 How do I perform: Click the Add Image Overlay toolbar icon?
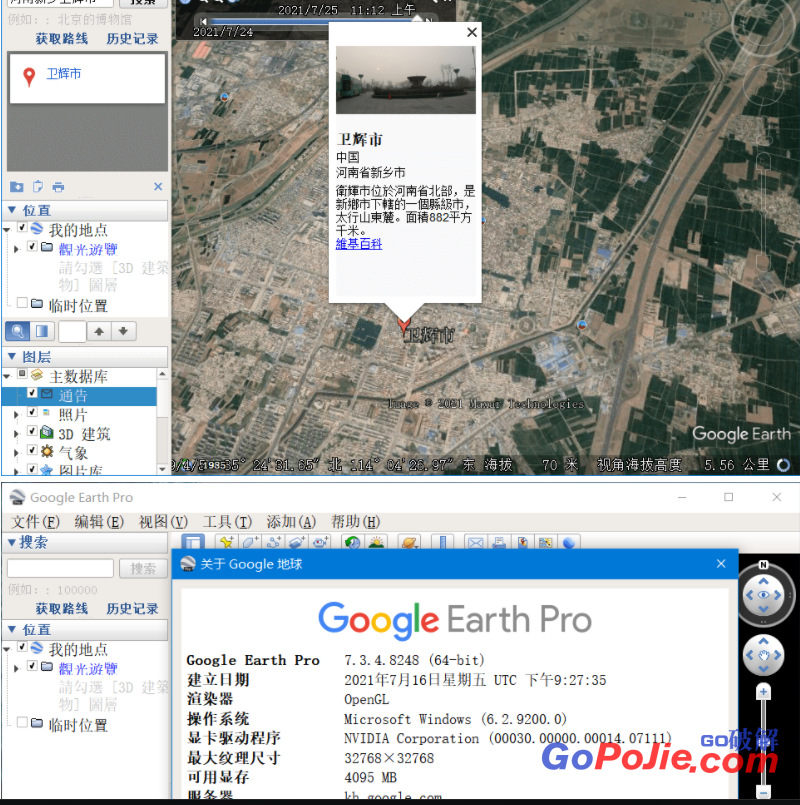click(x=297, y=542)
